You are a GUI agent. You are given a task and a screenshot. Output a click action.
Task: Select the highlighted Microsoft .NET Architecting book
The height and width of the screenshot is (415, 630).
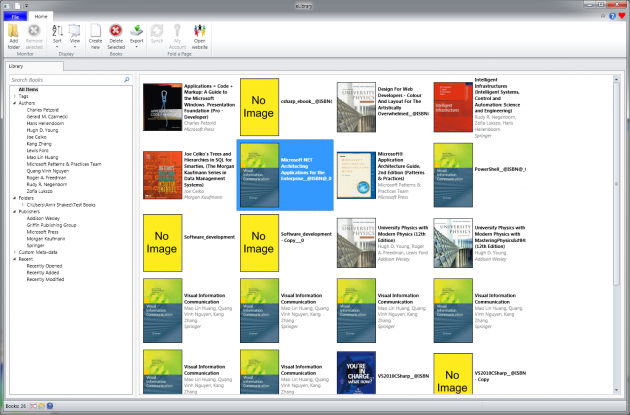tap(285, 175)
